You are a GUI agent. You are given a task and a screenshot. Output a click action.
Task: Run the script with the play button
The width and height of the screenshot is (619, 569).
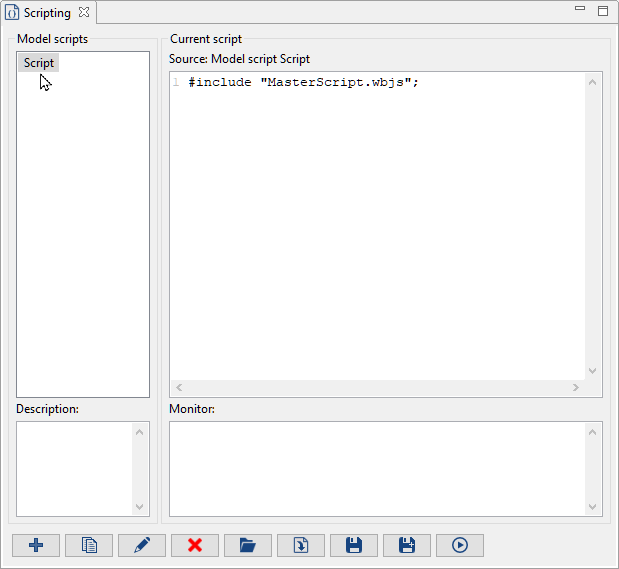pyautogui.click(x=460, y=545)
